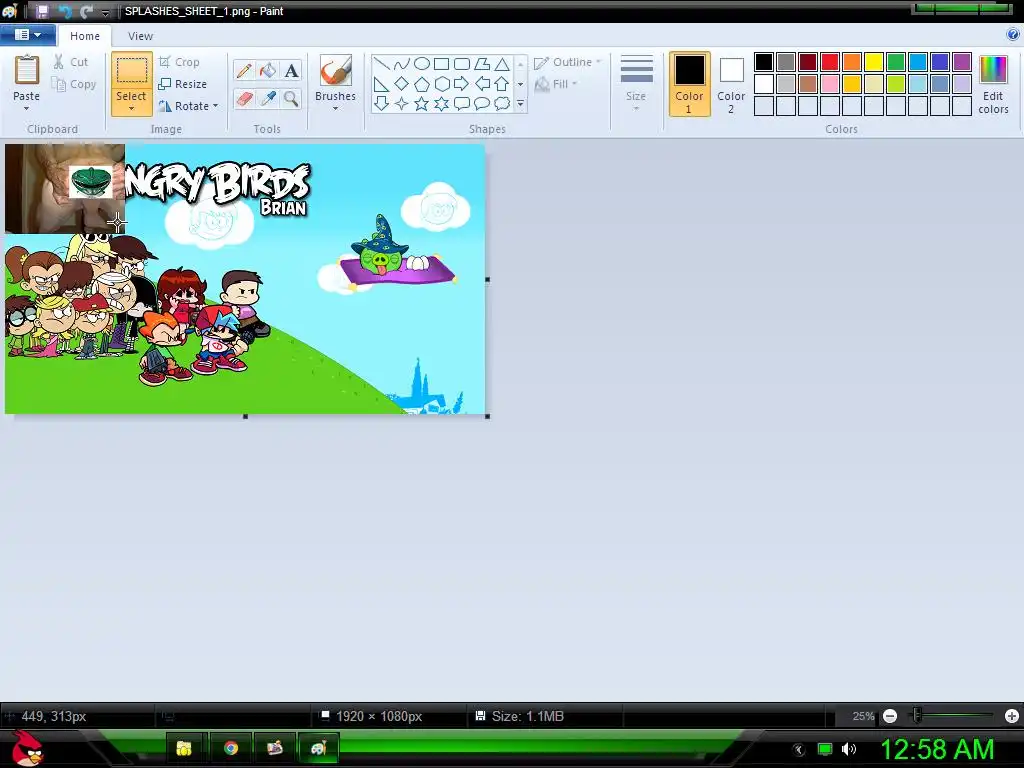Open the line Size dropdown

pos(636,84)
